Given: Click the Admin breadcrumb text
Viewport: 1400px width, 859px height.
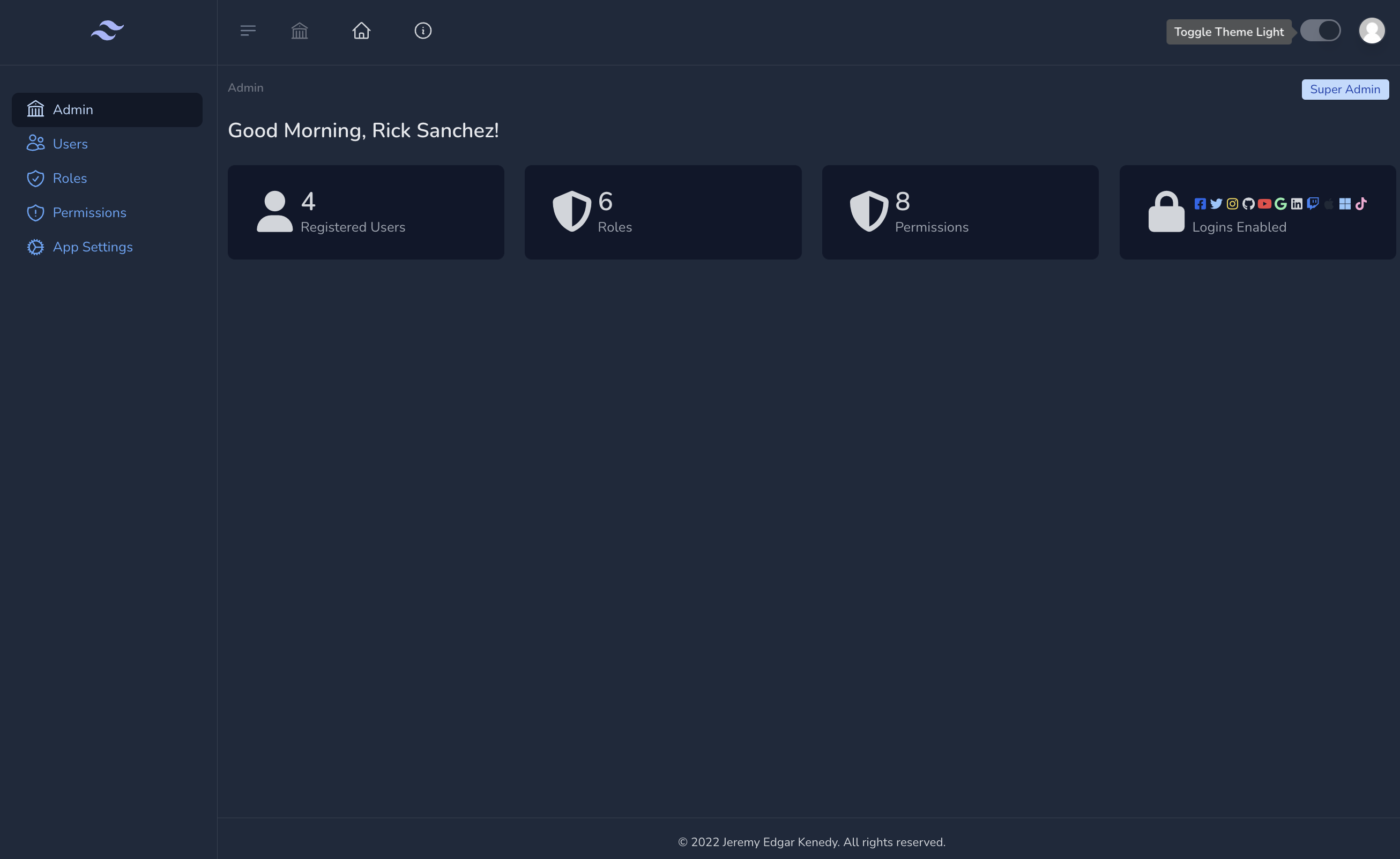Looking at the screenshot, I should pos(245,87).
